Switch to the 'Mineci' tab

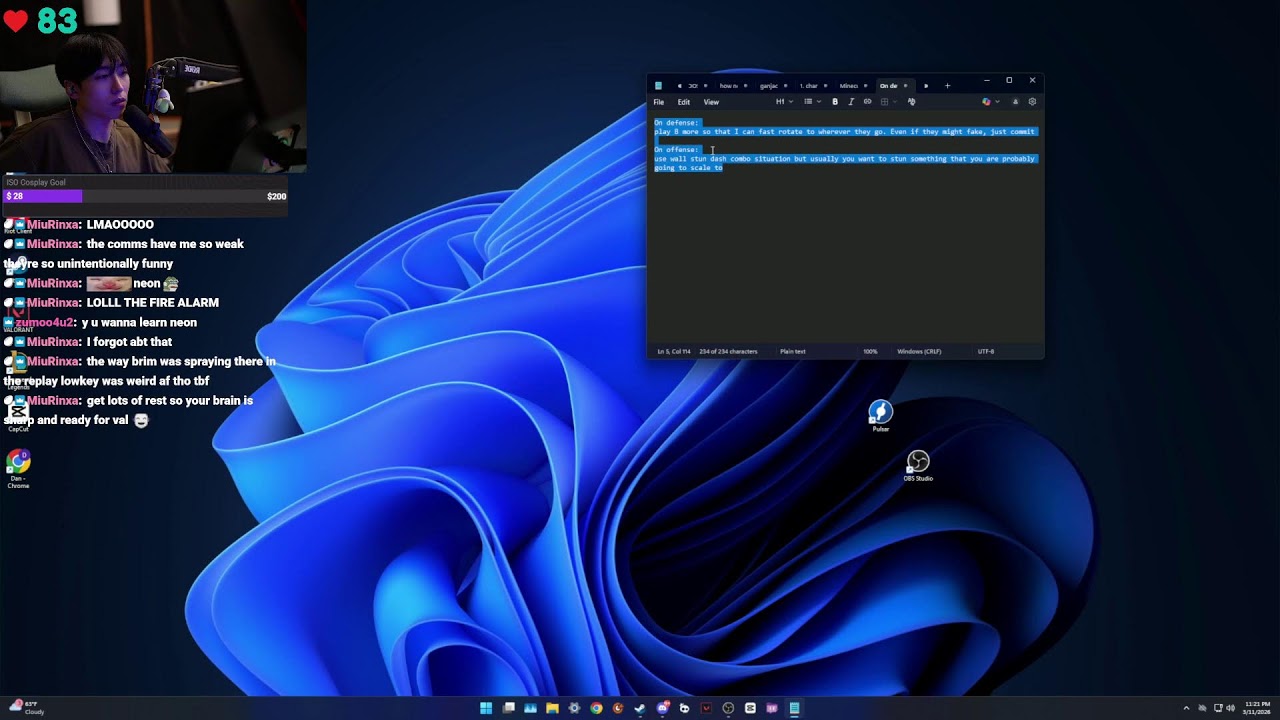coord(849,86)
